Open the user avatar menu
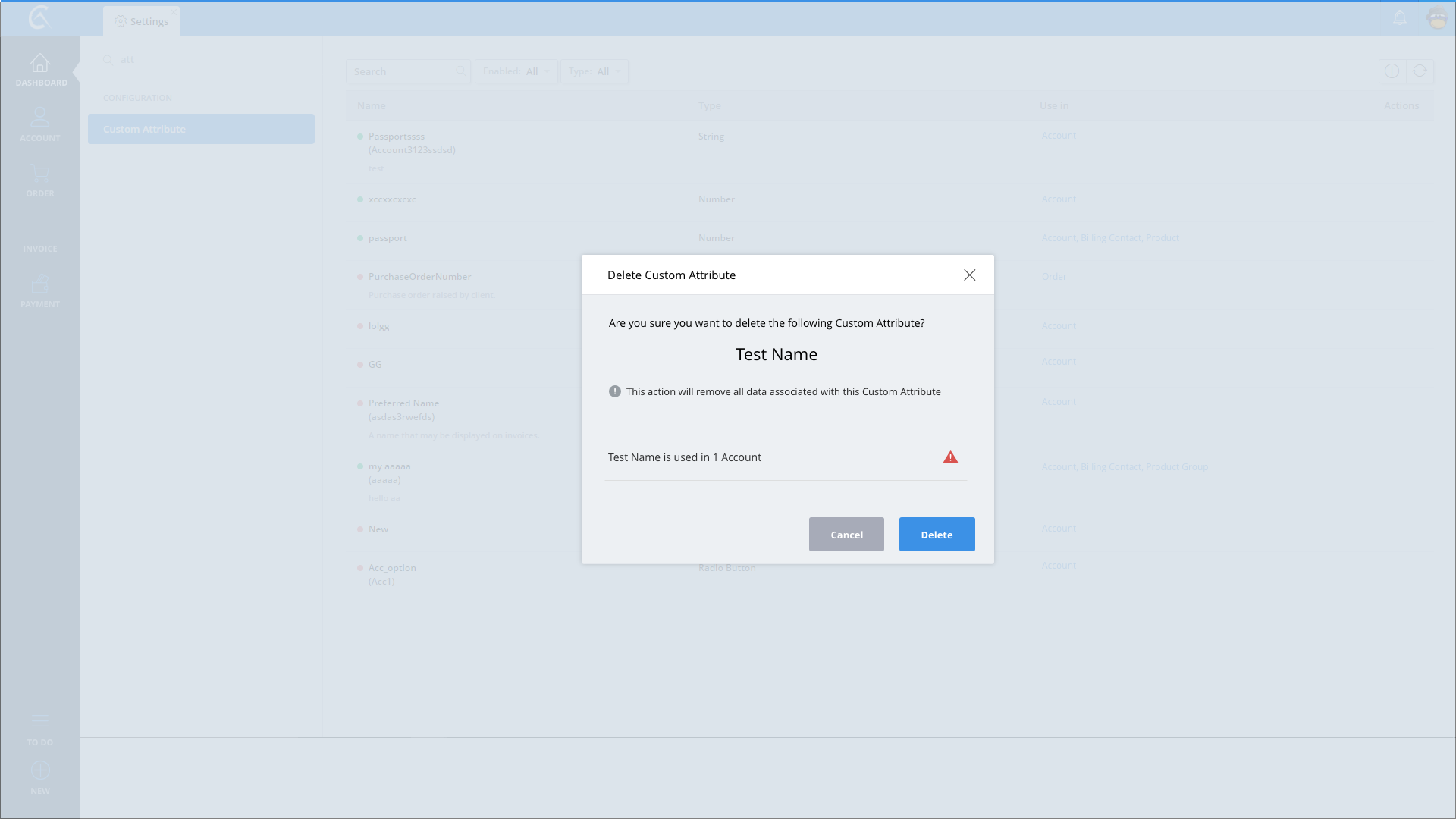 click(x=1437, y=17)
